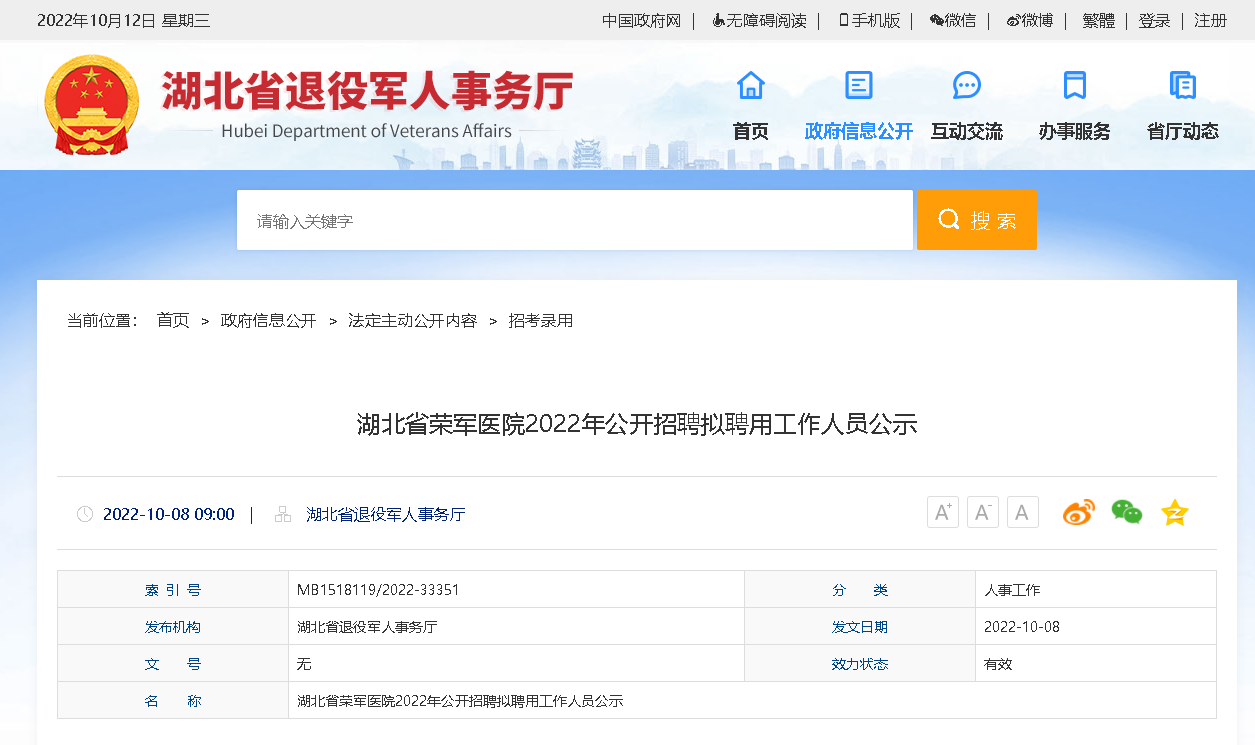Share article via Weibo icon

(x=1078, y=513)
